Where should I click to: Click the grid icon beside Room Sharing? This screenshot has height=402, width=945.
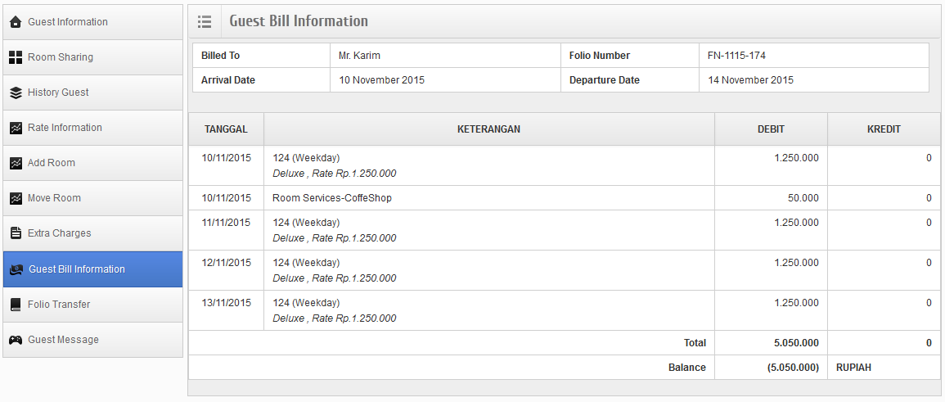pos(15,58)
